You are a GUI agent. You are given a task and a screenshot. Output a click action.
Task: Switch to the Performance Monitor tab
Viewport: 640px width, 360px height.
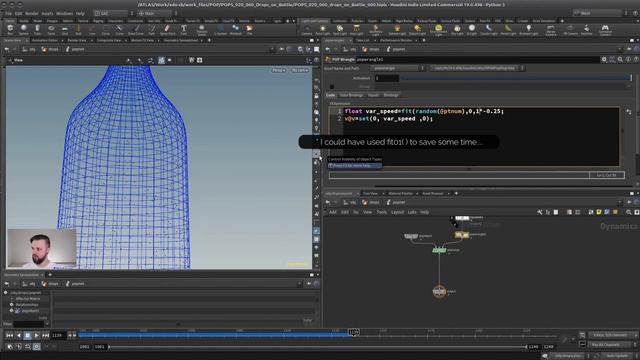point(396,40)
